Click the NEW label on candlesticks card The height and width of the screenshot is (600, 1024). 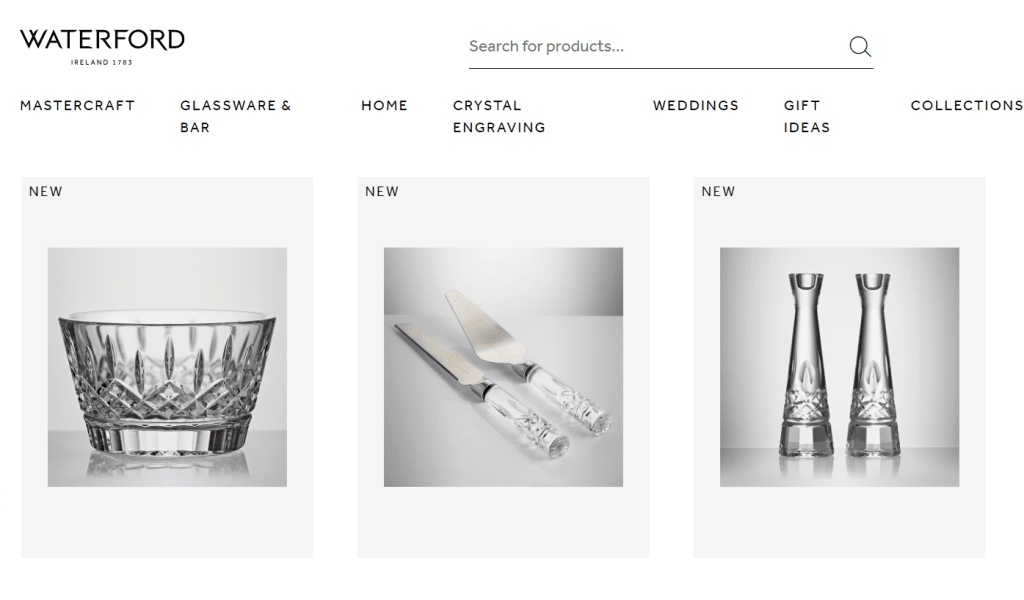pyautogui.click(x=718, y=191)
